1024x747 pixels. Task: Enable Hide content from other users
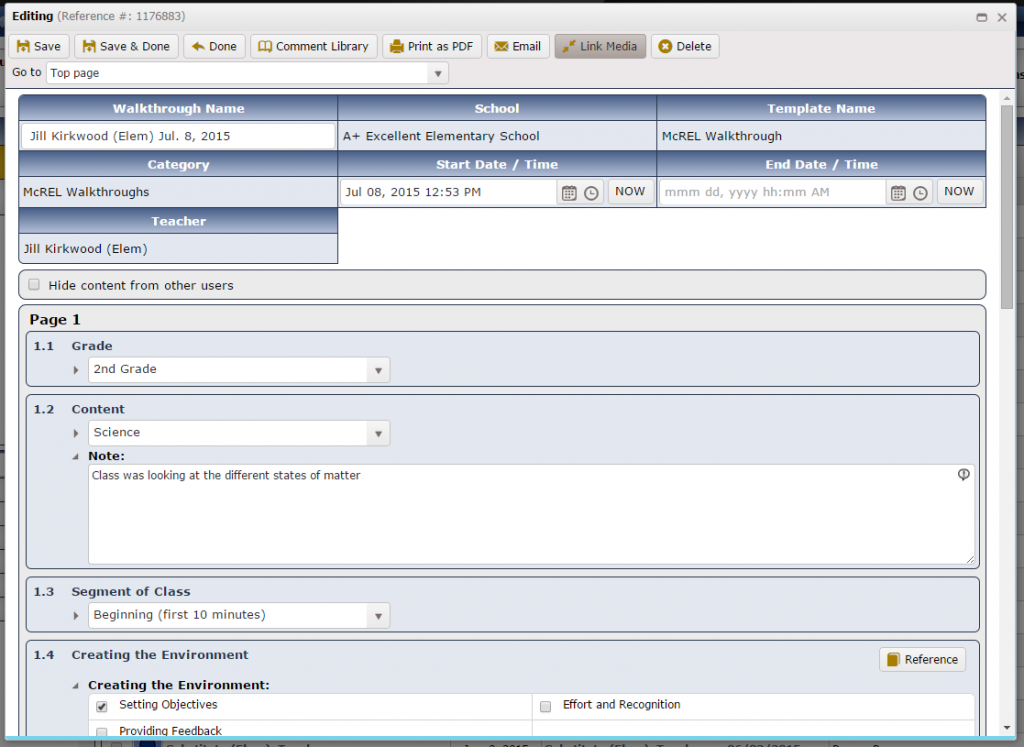click(x=34, y=285)
